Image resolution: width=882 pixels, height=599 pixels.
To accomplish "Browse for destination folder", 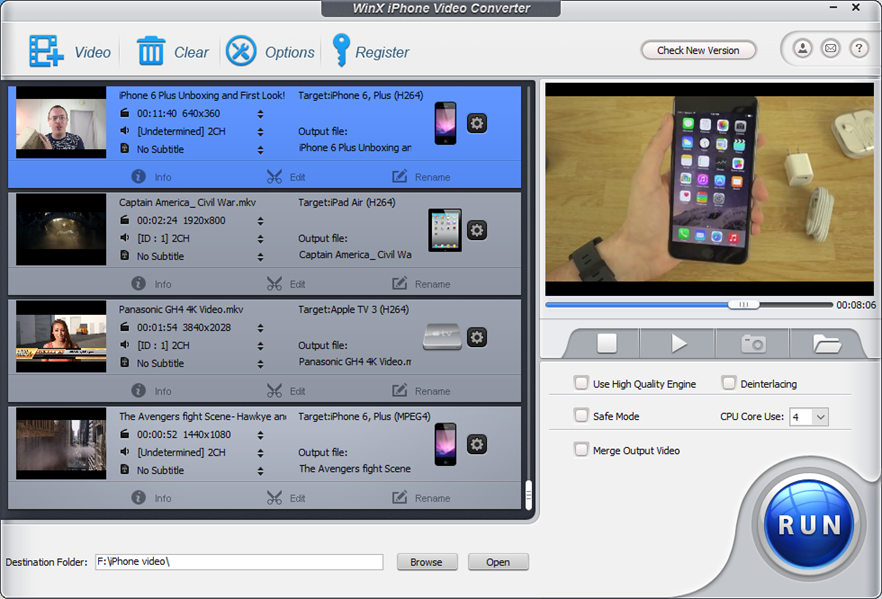I will tap(426, 562).
